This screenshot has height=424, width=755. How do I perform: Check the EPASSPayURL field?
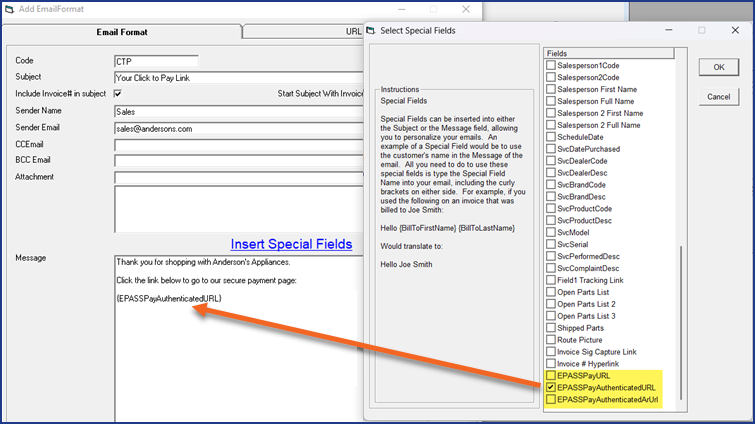pos(551,375)
